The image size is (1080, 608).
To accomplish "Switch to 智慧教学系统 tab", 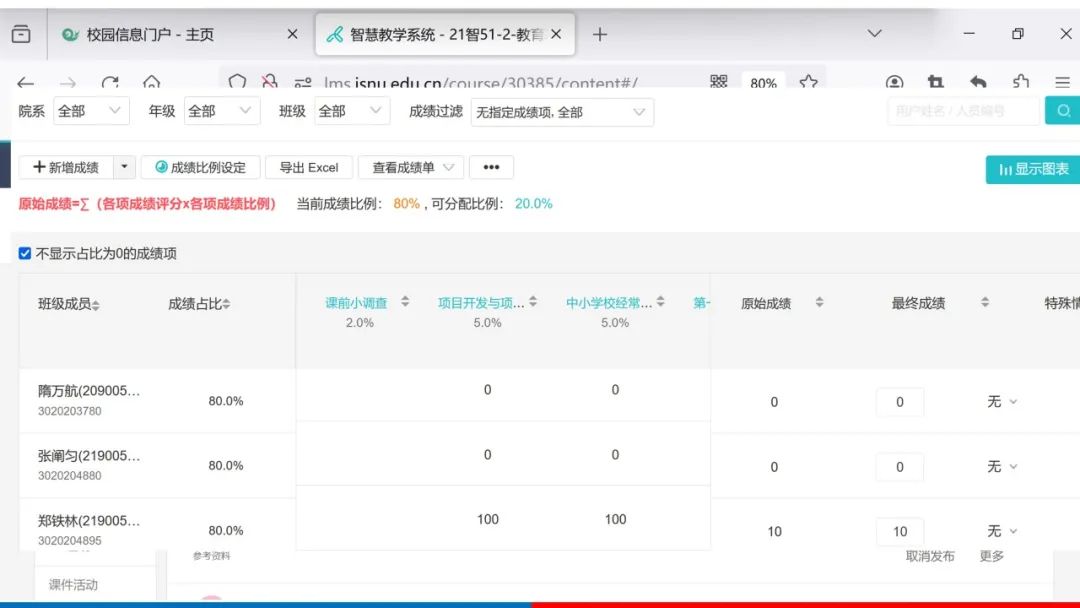I will click(444, 34).
